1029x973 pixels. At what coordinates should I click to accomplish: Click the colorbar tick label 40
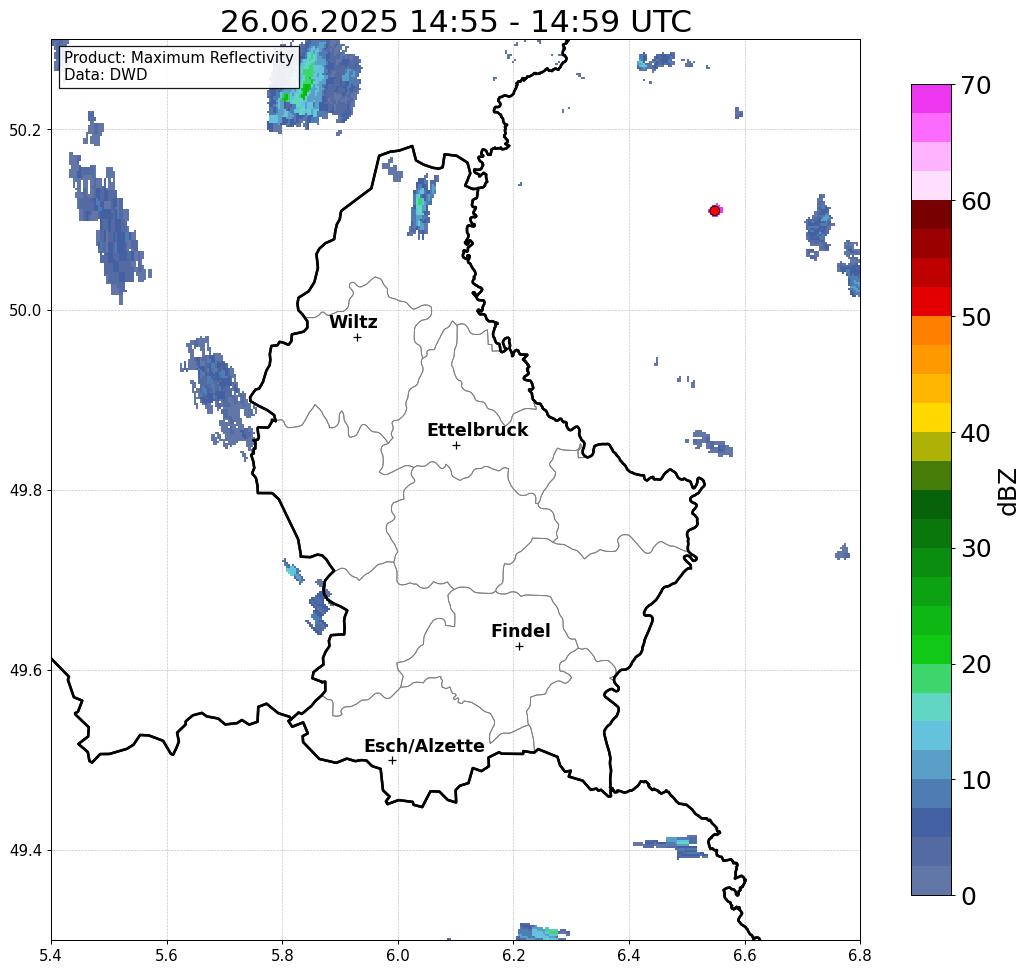tap(975, 433)
